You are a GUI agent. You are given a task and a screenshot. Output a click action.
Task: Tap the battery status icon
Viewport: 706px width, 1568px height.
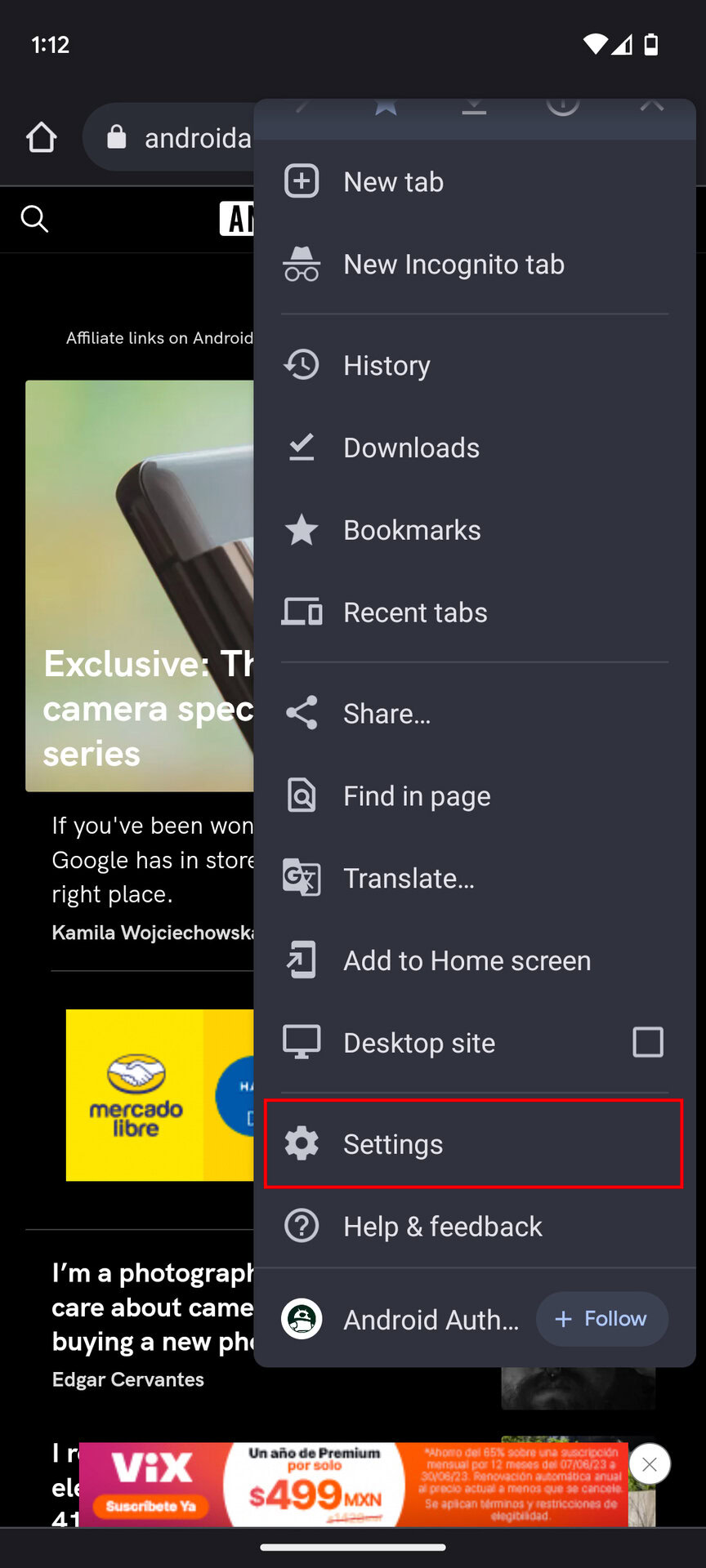651,44
